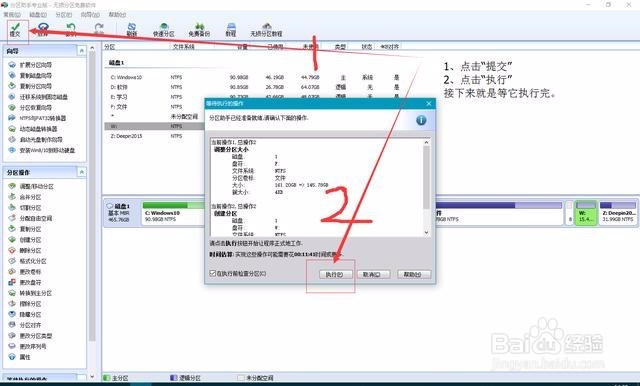Click the 刷新 (Reload) toolbar icon
Screen dimensions: 640x386
pyautogui.click(x=131, y=27)
